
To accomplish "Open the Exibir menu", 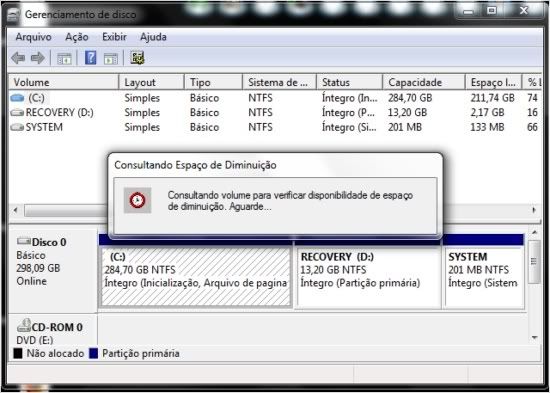I will point(114,37).
